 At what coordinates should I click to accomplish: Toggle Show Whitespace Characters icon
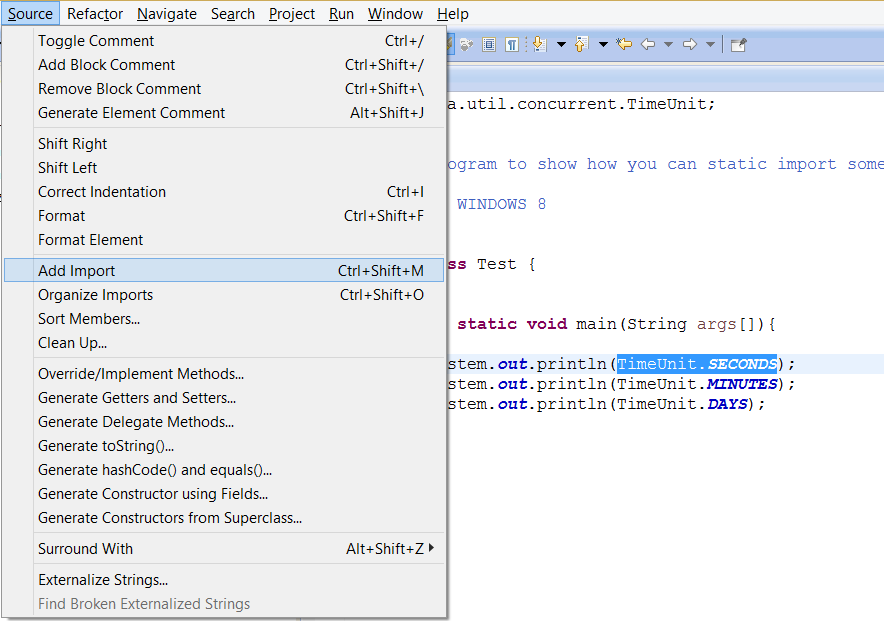(511, 44)
